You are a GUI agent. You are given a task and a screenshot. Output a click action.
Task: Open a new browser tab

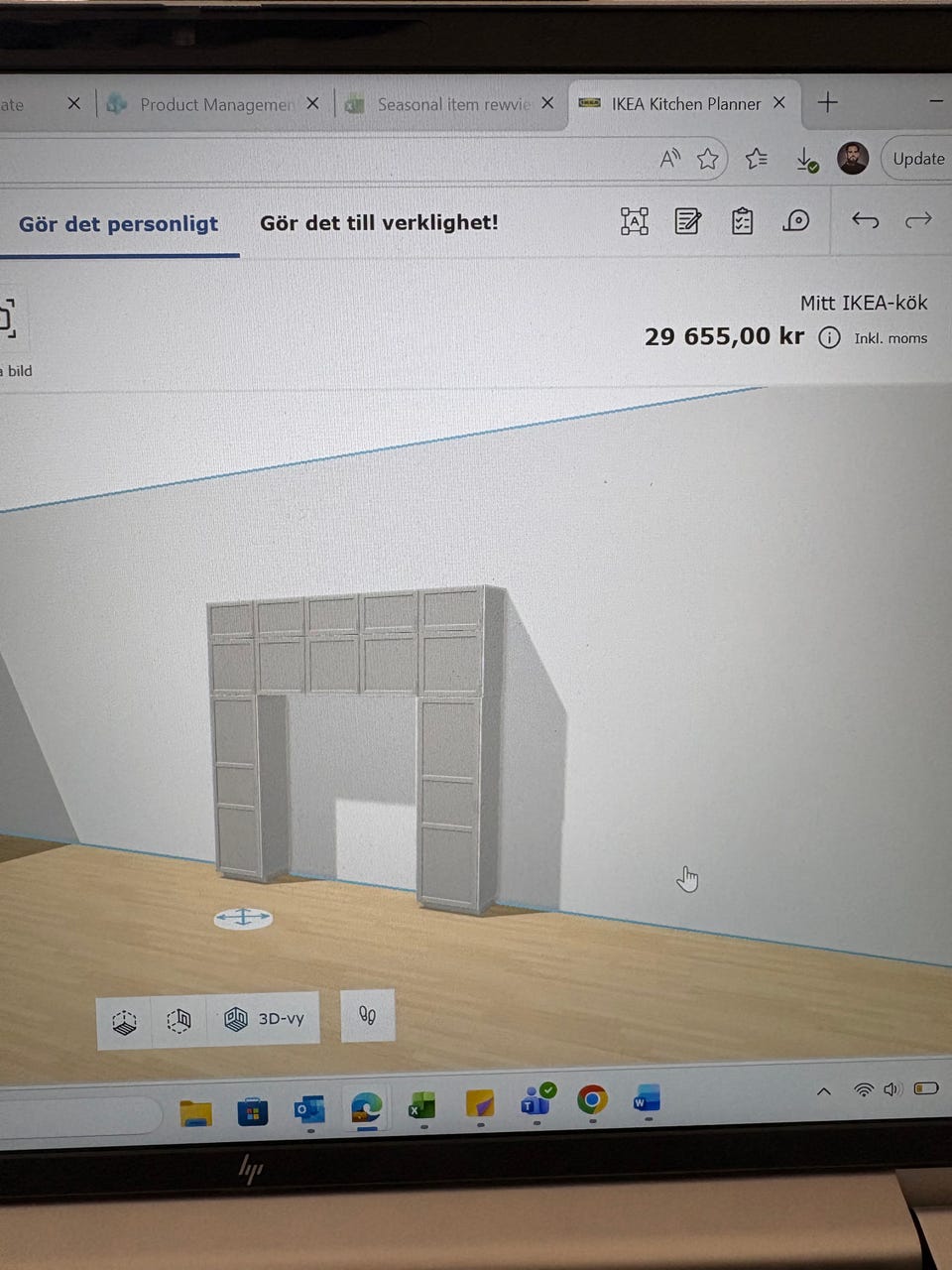[x=828, y=102]
